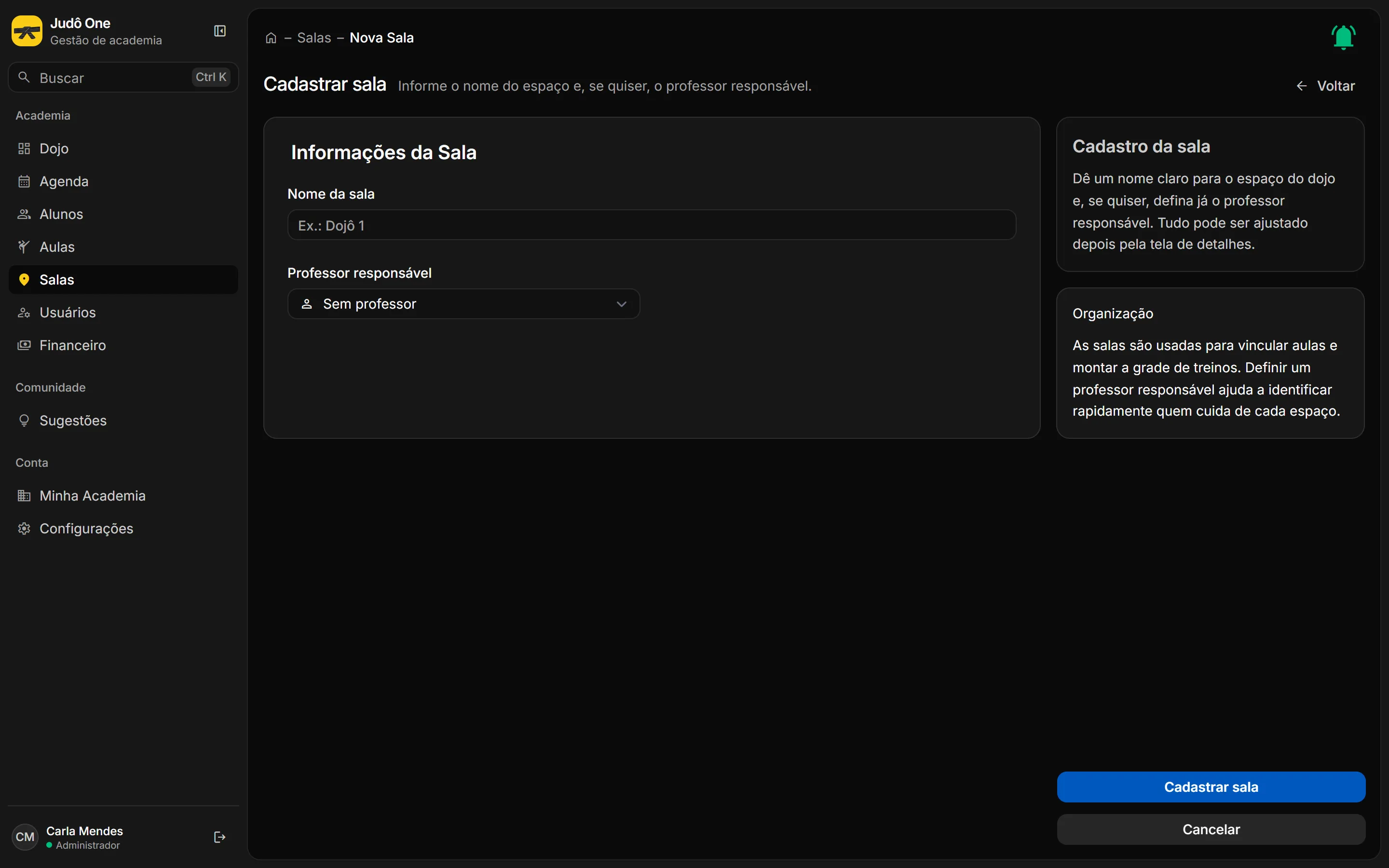The image size is (1389, 868).
Task: Click the Sugestões lightbulb icon
Action: [x=24, y=420]
